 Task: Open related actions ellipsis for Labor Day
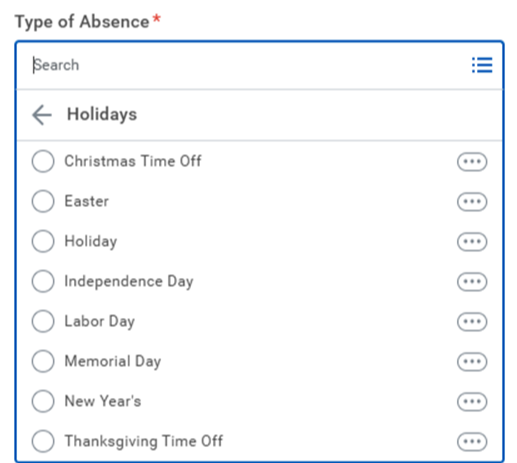[472, 322]
